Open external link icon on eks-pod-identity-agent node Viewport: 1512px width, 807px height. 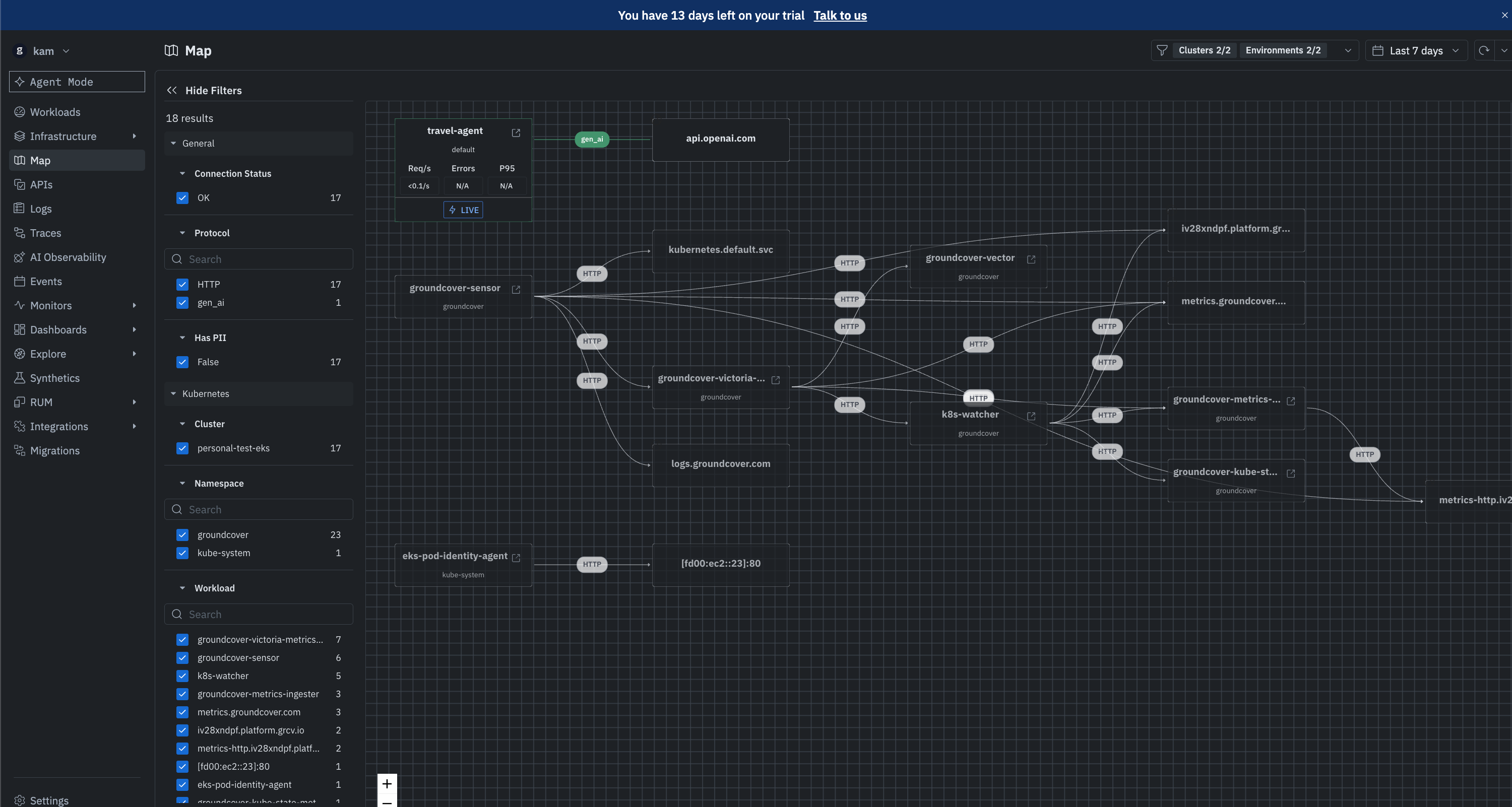point(516,558)
